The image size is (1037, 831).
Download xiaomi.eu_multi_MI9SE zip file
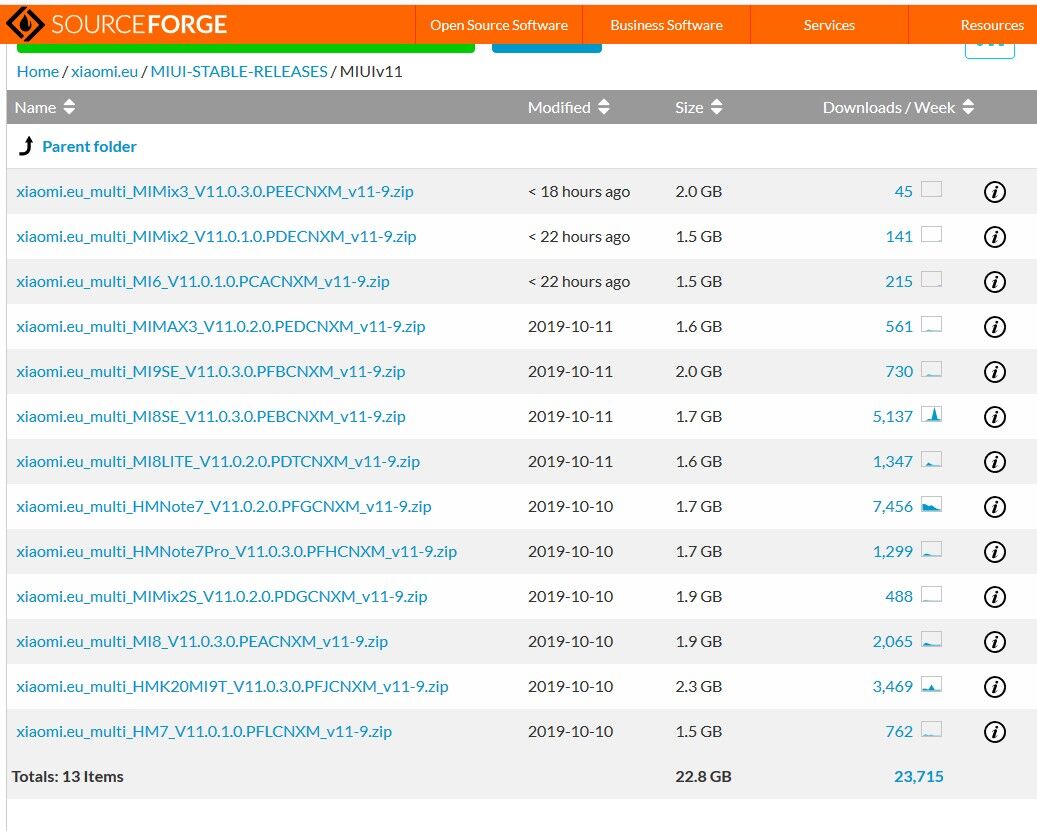coord(211,372)
